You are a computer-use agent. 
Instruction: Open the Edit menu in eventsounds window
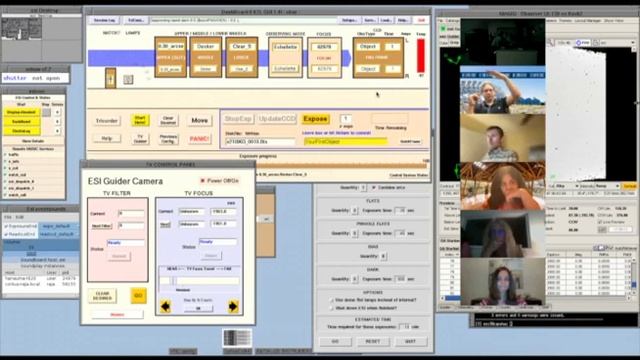(19, 217)
